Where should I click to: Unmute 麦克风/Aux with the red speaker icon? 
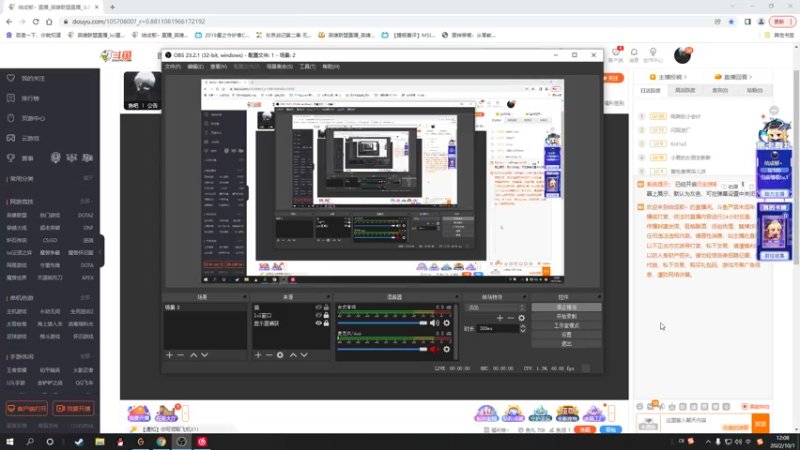tap(434, 349)
